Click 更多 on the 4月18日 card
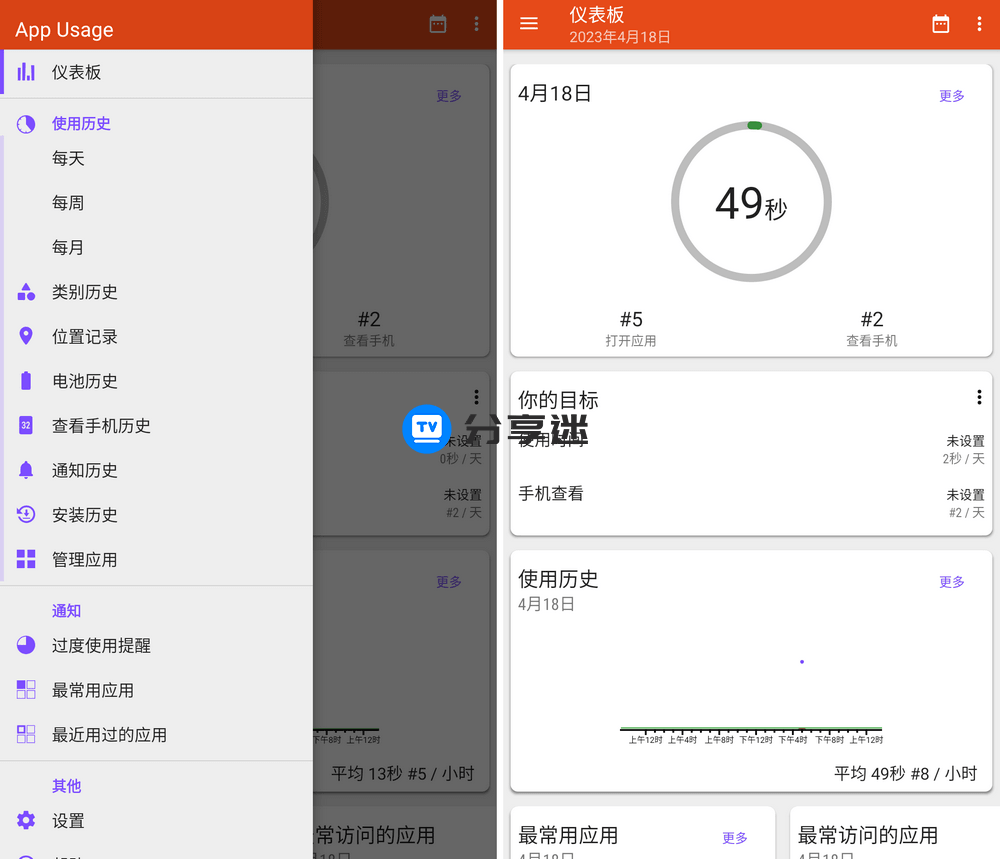 tap(951, 96)
